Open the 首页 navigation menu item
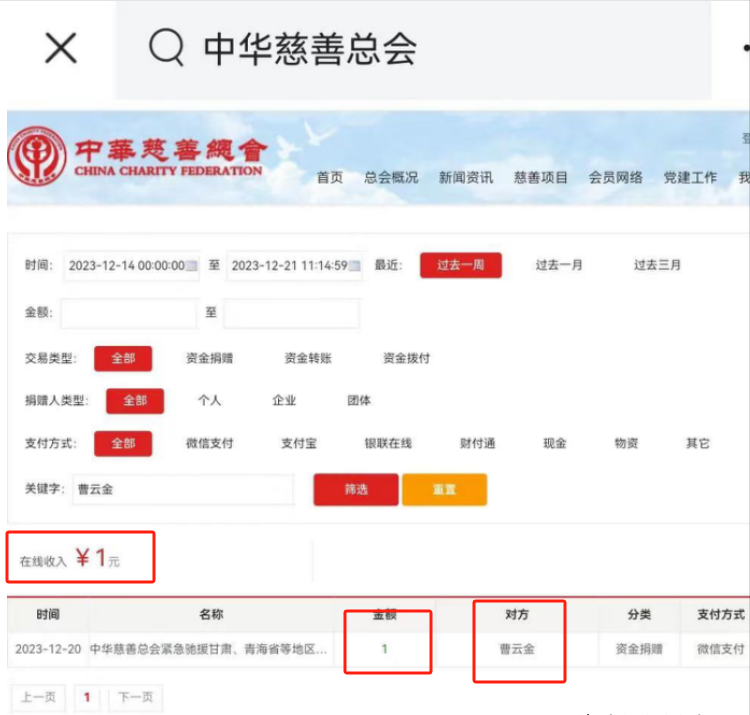This screenshot has height=715, width=750. tap(330, 177)
